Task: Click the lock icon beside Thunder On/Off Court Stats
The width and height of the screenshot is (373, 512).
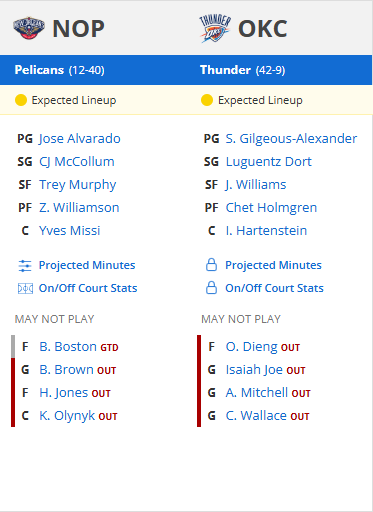Action: pos(211,288)
